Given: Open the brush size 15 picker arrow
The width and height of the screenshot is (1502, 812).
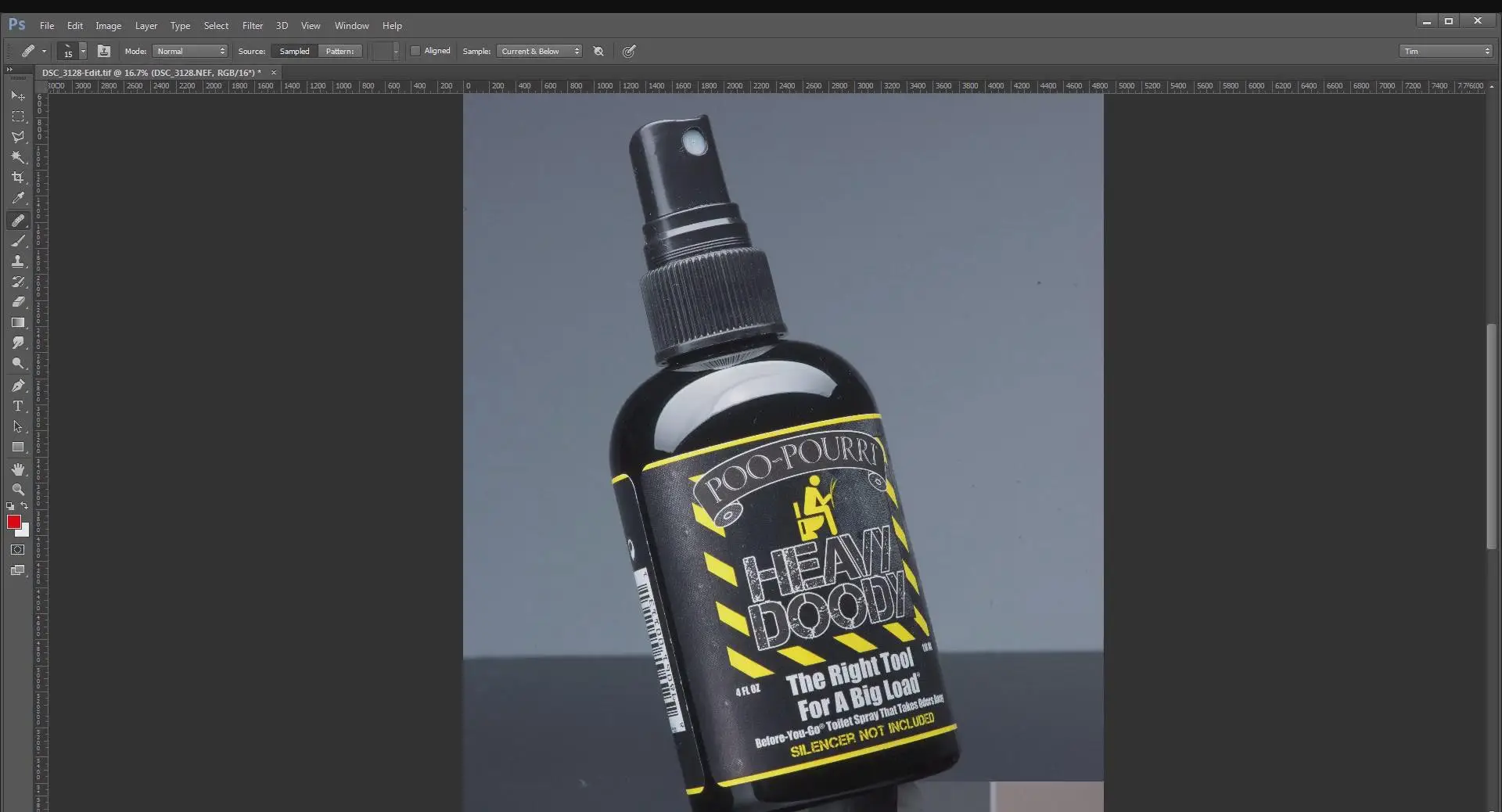Looking at the screenshot, I should tap(83, 52).
